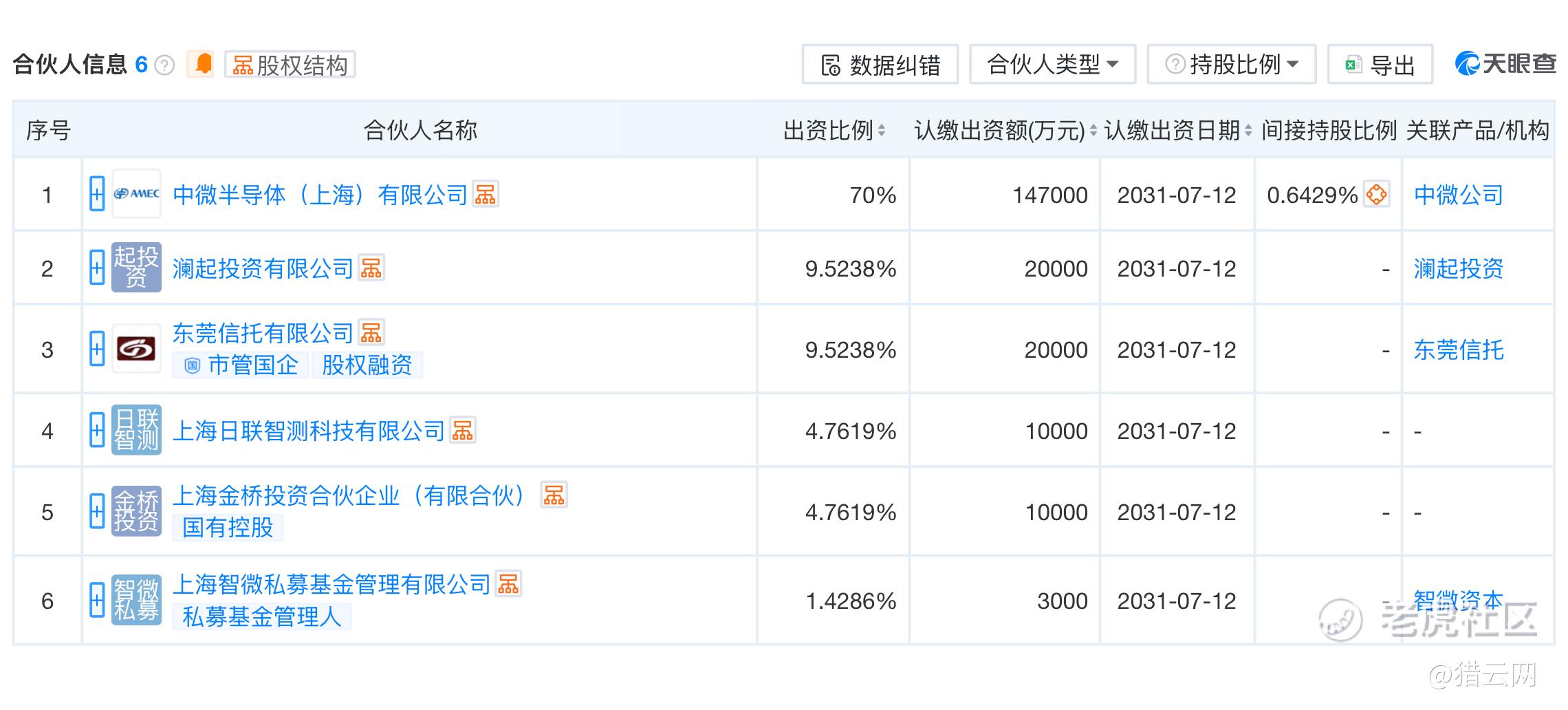
Task: Click the 市管国企 tag
Action: click(240, 365)
